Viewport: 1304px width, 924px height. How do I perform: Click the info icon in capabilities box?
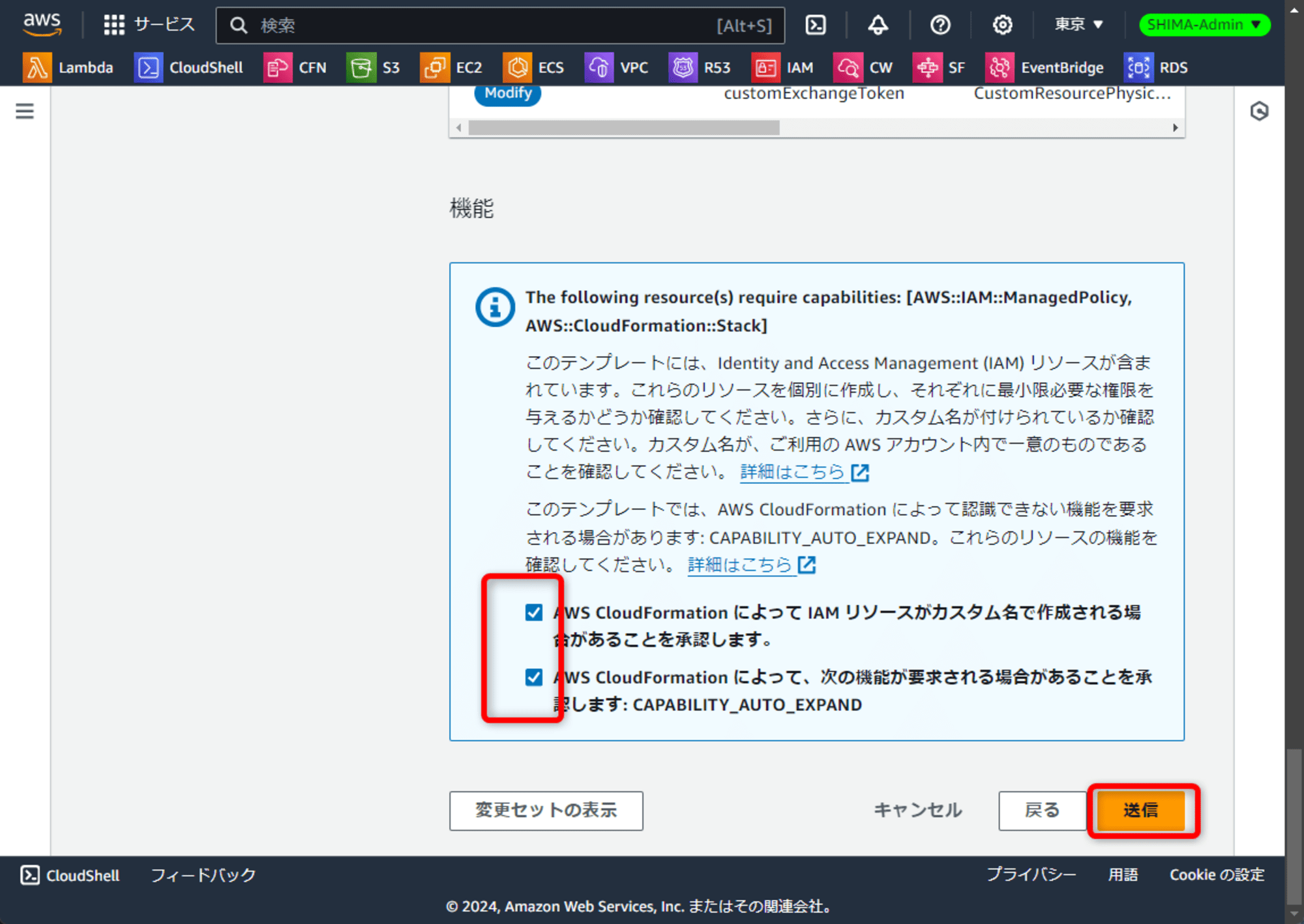point(495,306)
